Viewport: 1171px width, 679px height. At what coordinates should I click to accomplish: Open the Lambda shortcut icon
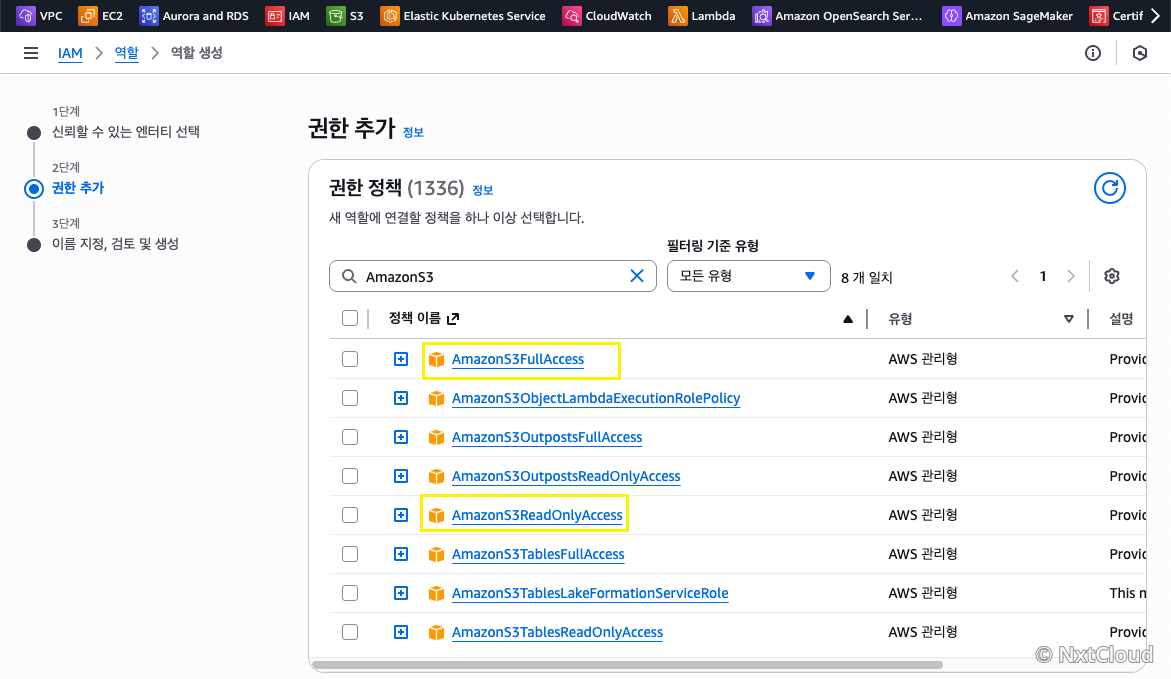tap(677, 16)
